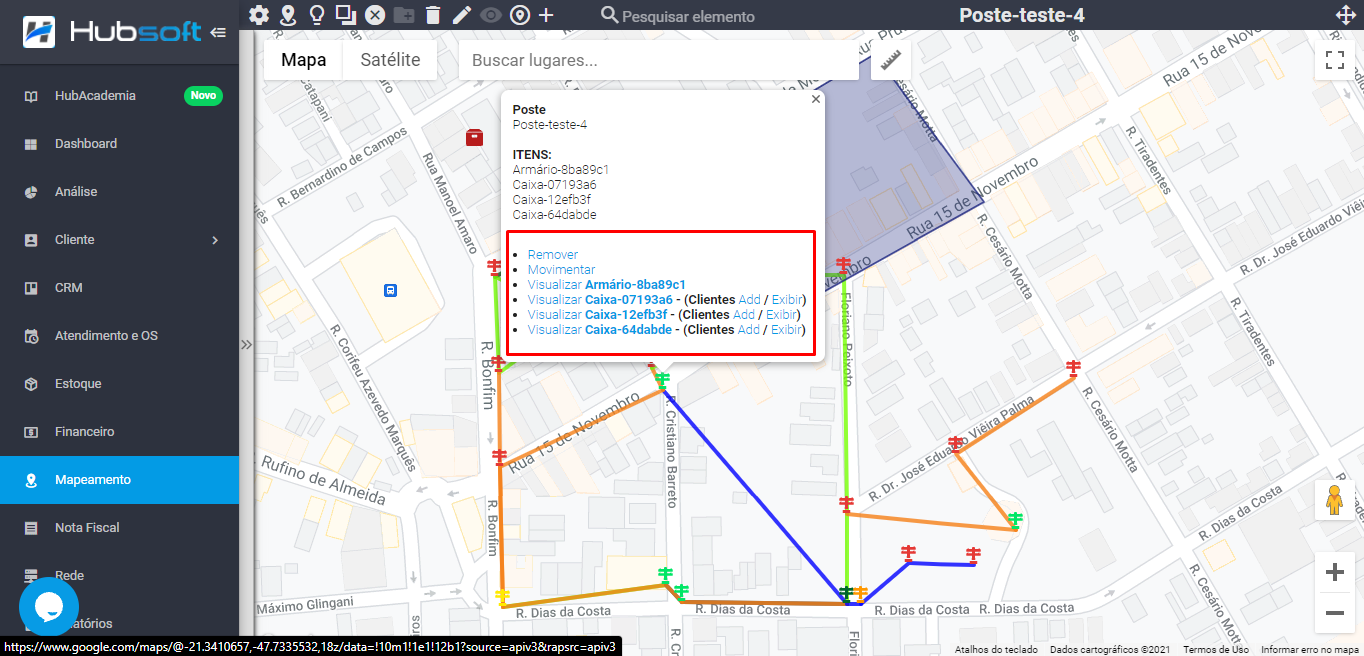1364x656 pixels.
Task: Click Add clients for Caixa-12efb3f
Action: (744, 315)
